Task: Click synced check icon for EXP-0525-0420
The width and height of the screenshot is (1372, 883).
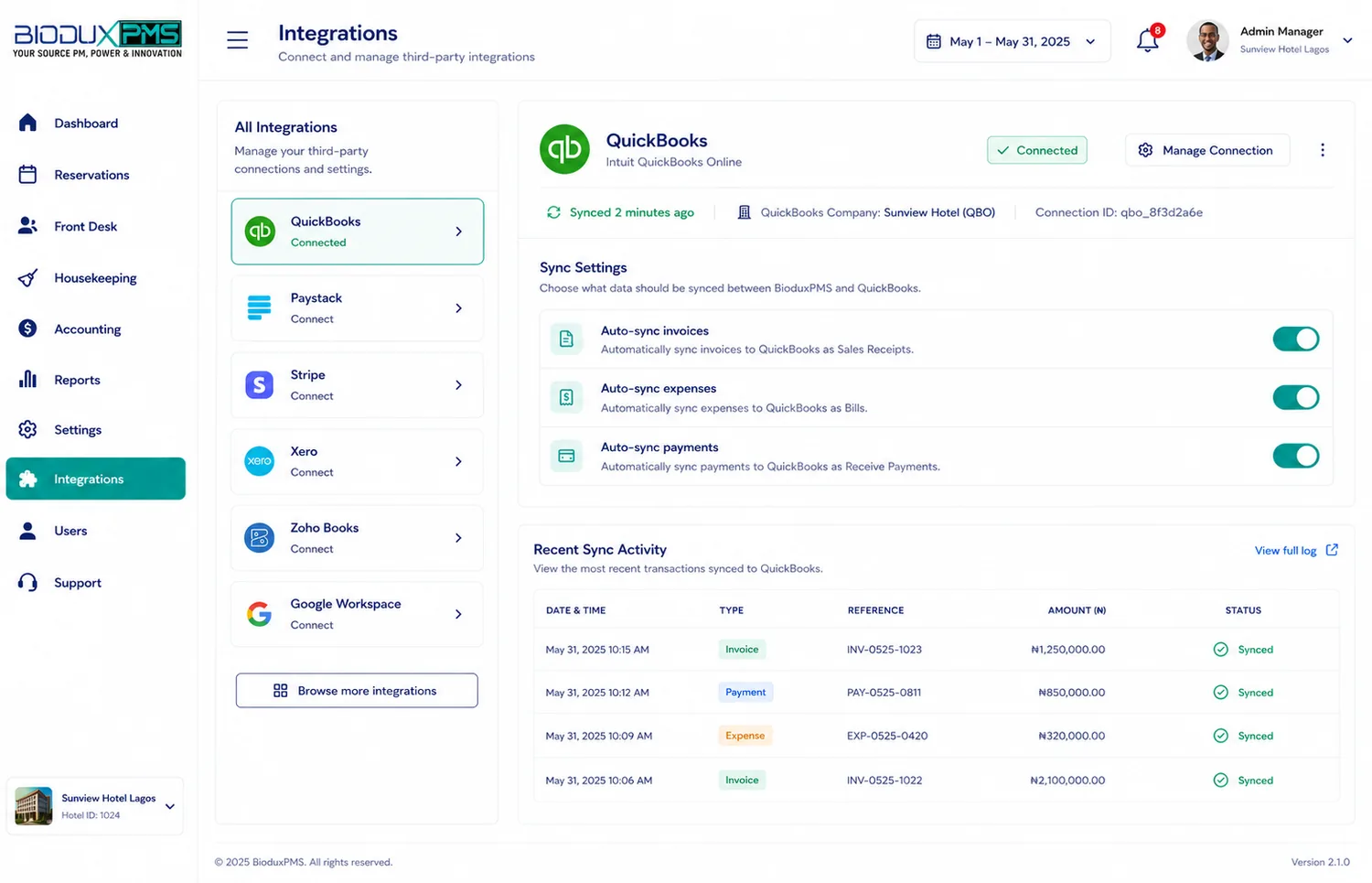Action: point(1220,736)
